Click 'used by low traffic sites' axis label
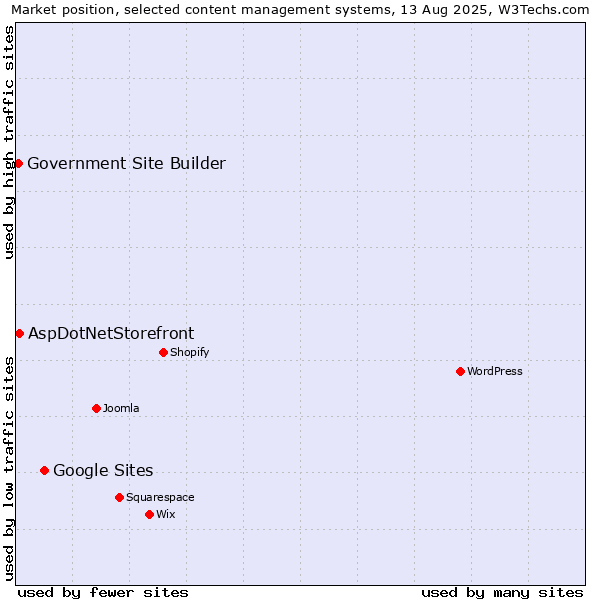 point(8,469)
